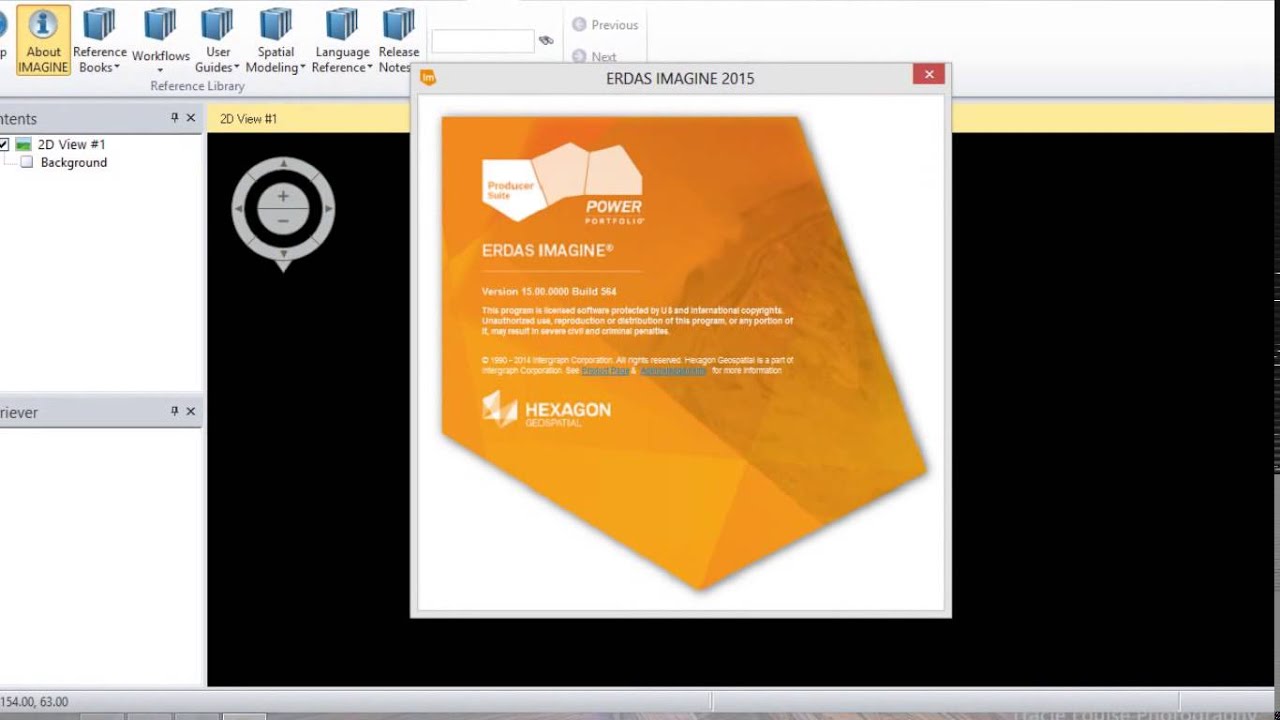Close the ERDAS IMAGINE 2015 dialog
Screen dimensions: 1280x720
929,74
